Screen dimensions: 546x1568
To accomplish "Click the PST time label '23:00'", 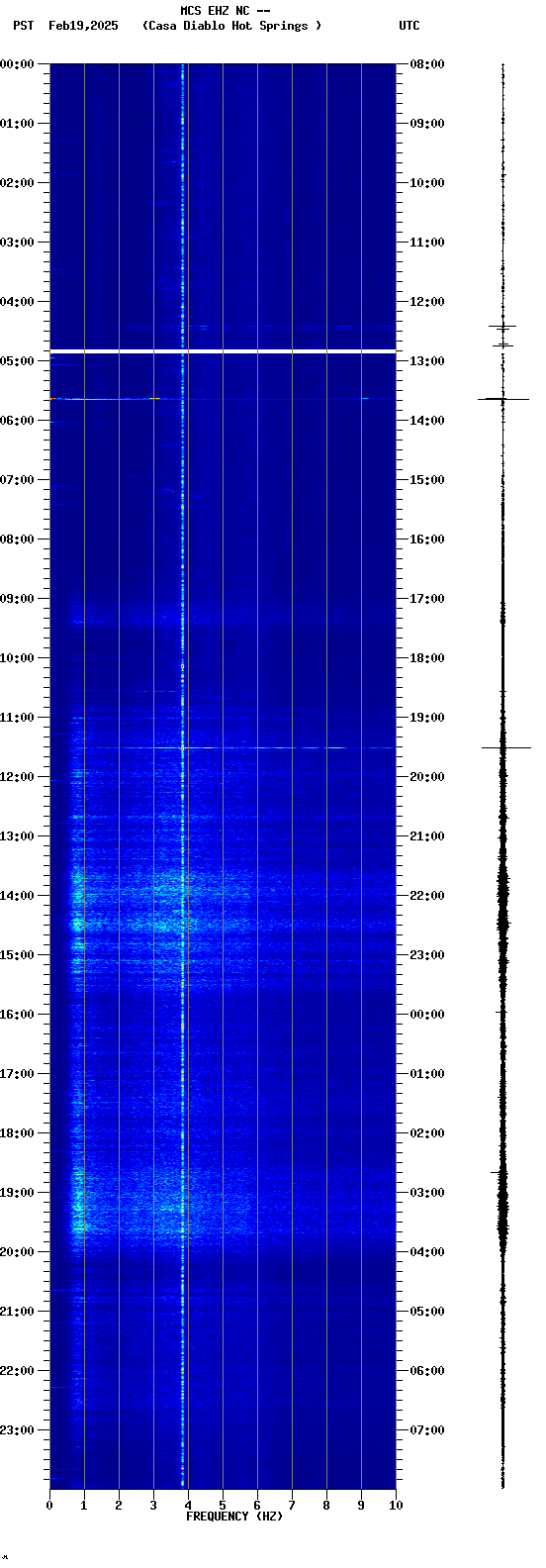I will pos(18,1430).
